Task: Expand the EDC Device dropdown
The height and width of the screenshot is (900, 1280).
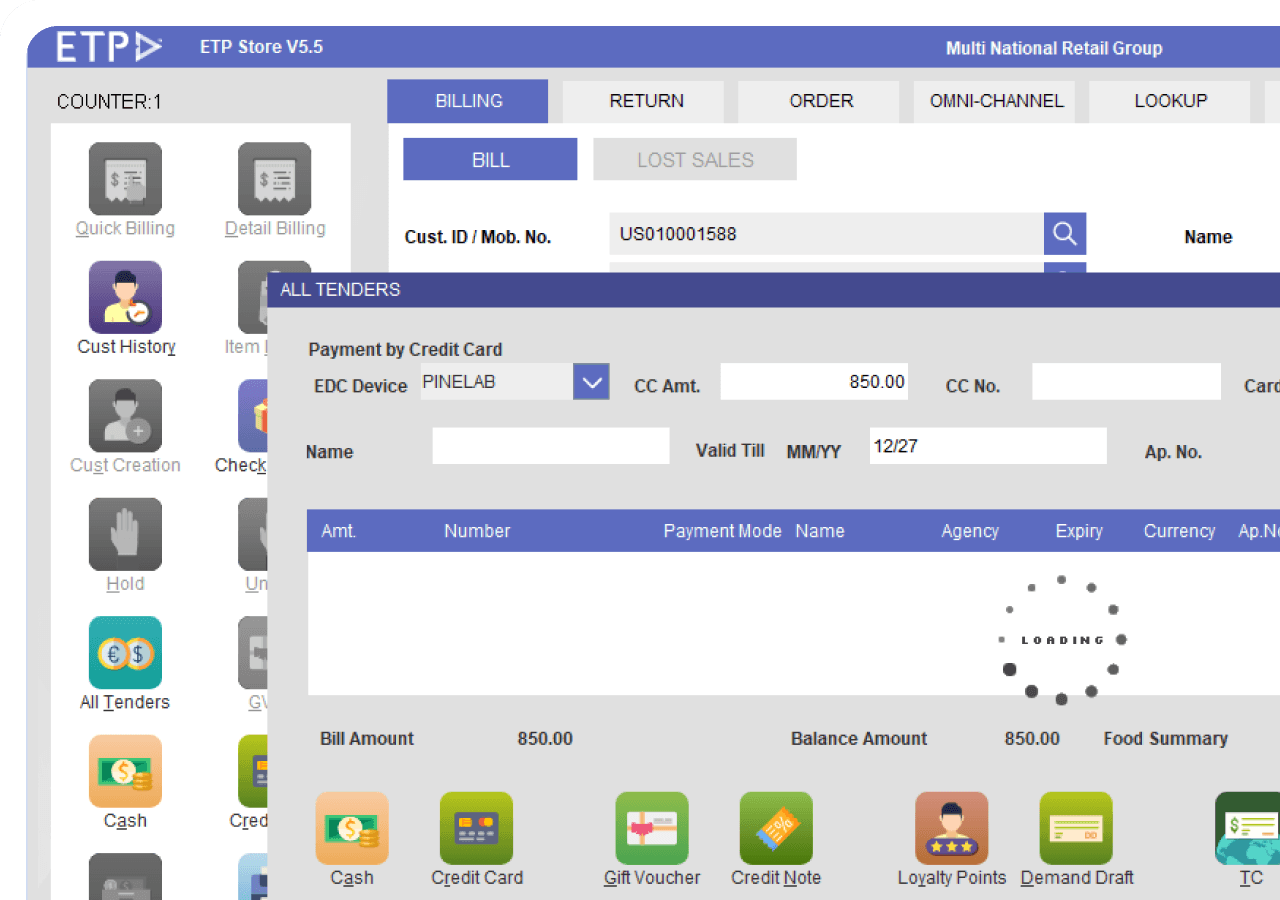Action: [591, 382]
